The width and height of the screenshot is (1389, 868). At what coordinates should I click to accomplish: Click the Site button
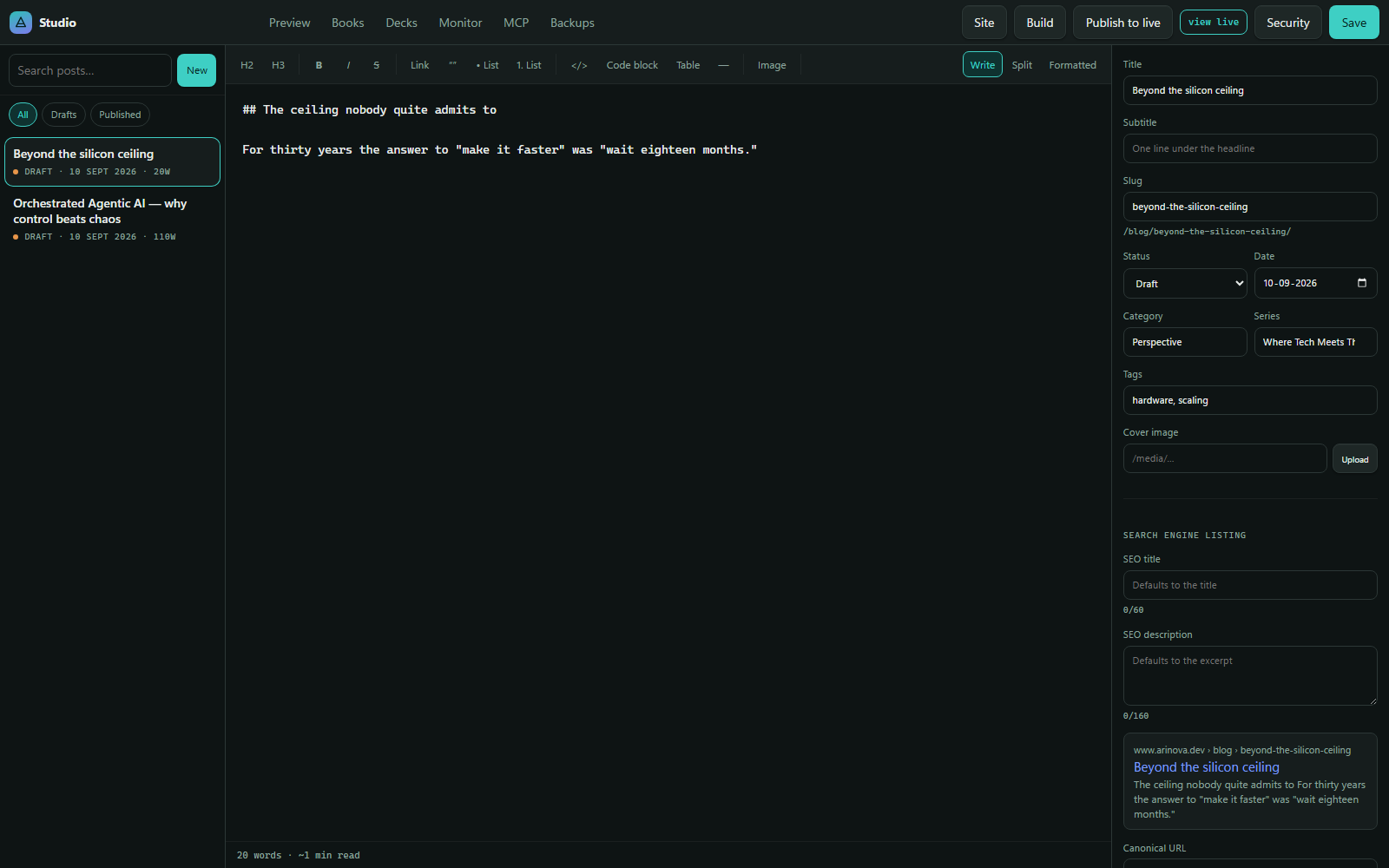pyautogui.click(x=984, y=23)
